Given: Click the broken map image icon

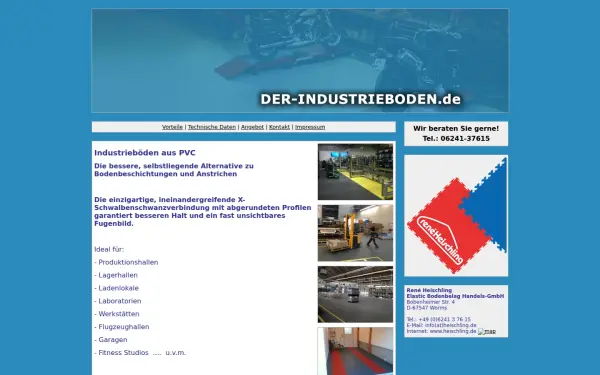Looking at the screenshot, I should [x=487, y=331].
